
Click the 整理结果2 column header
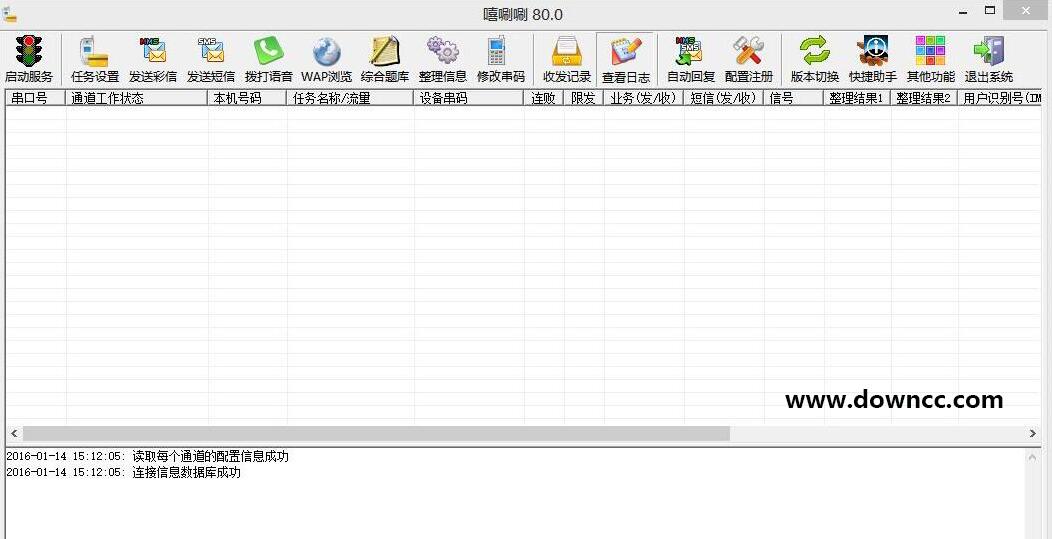925,98
